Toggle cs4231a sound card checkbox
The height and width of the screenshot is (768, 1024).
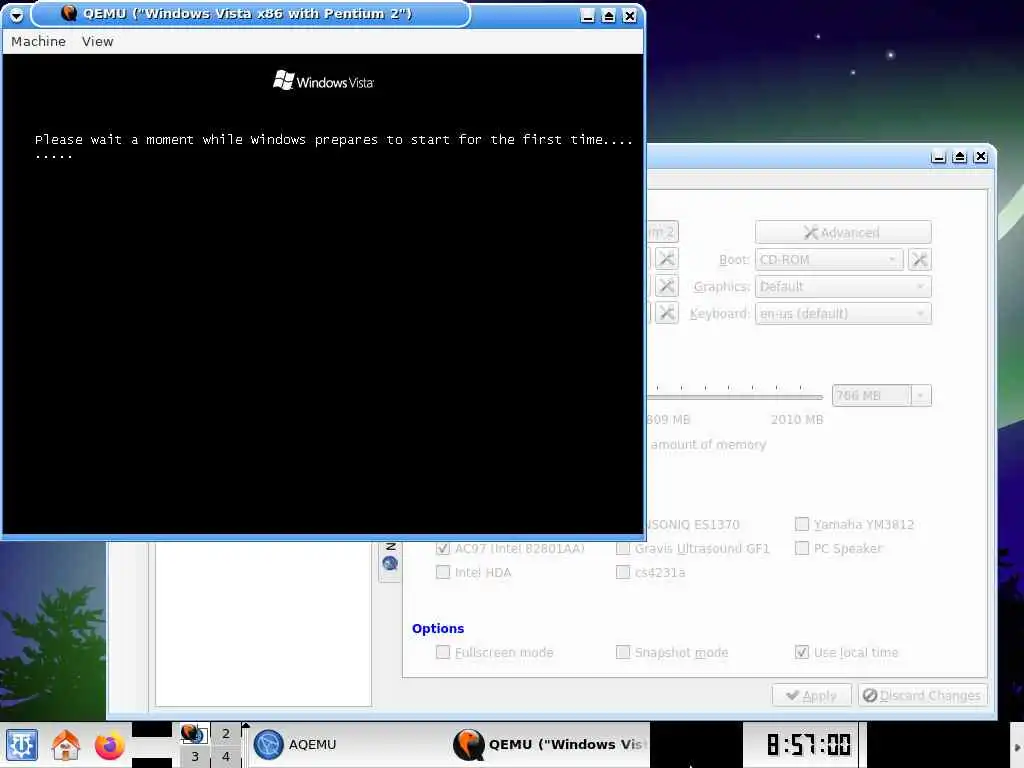click(623, 572)
